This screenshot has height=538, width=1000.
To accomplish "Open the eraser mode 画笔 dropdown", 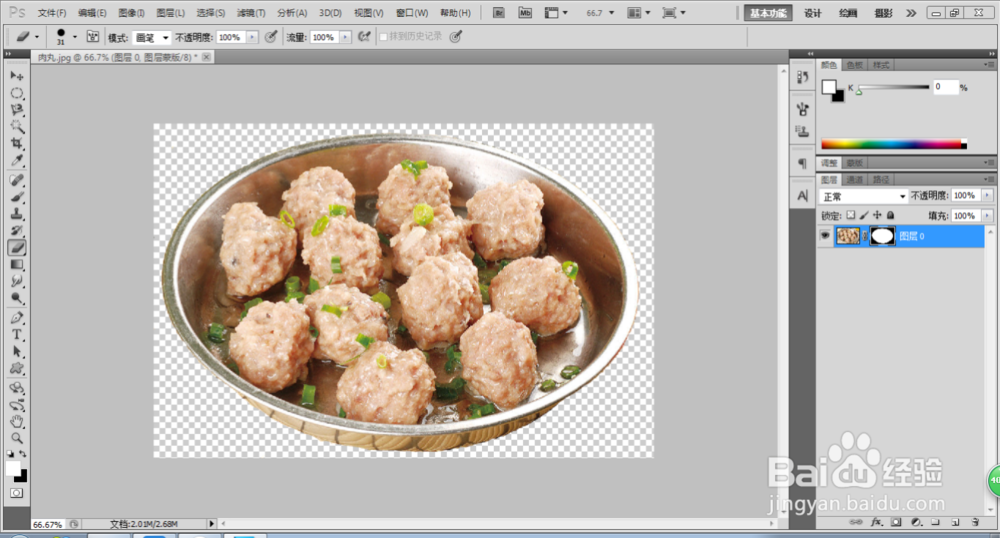I will coord(152,38).
